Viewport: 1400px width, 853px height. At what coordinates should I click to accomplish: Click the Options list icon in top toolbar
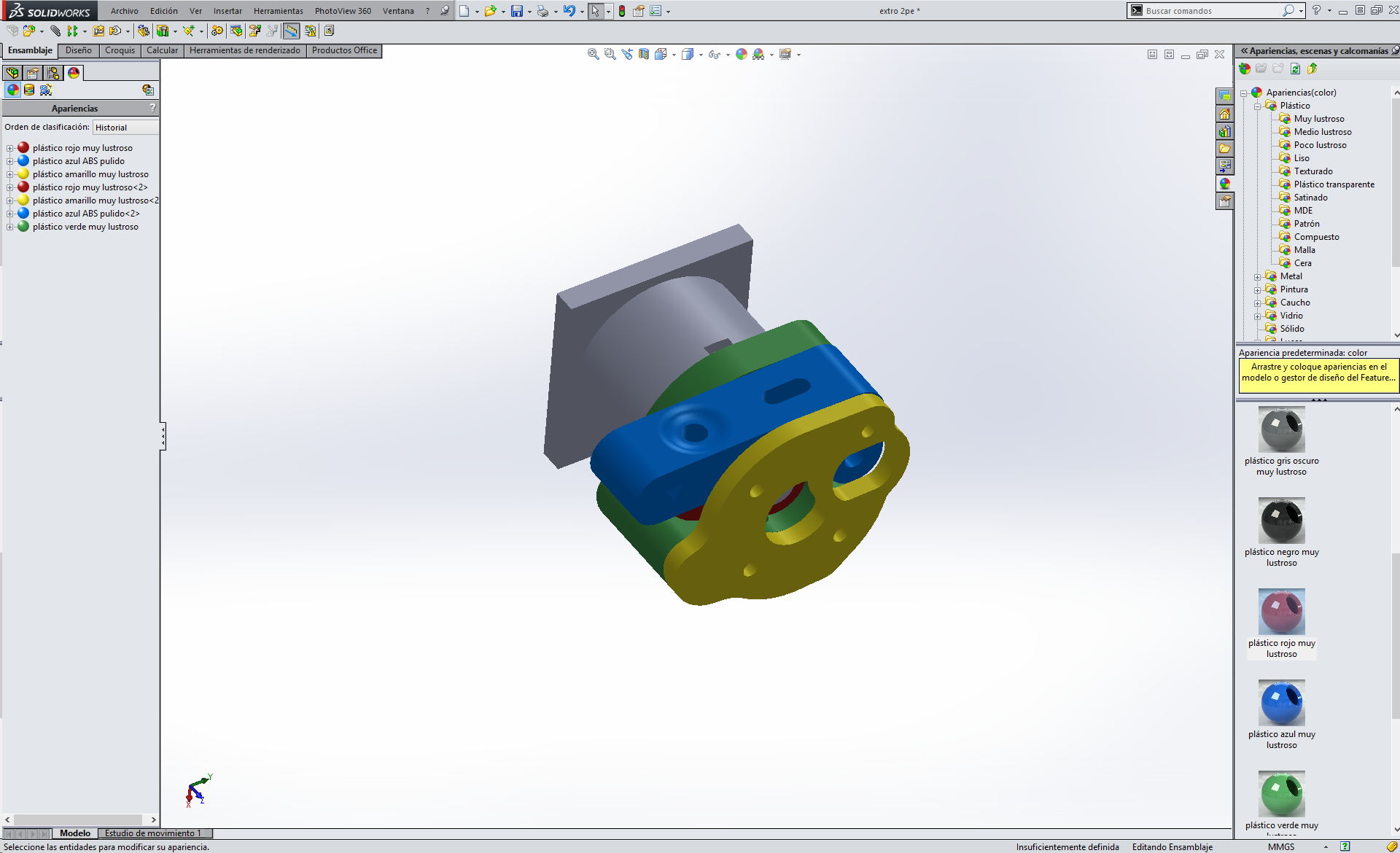coord(656,11)
